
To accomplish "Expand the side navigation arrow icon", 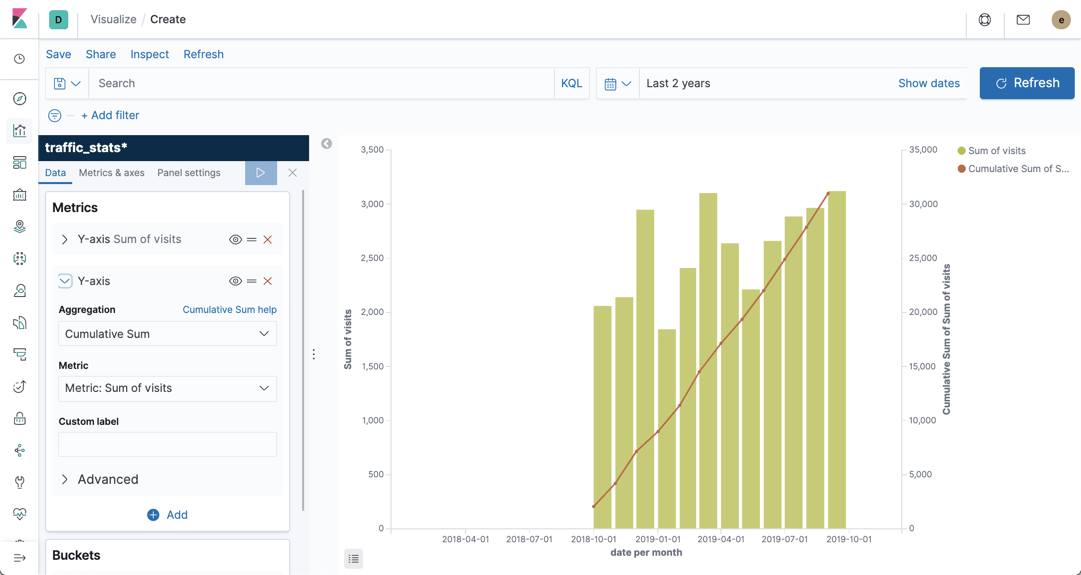I will [x=19, y=558].
